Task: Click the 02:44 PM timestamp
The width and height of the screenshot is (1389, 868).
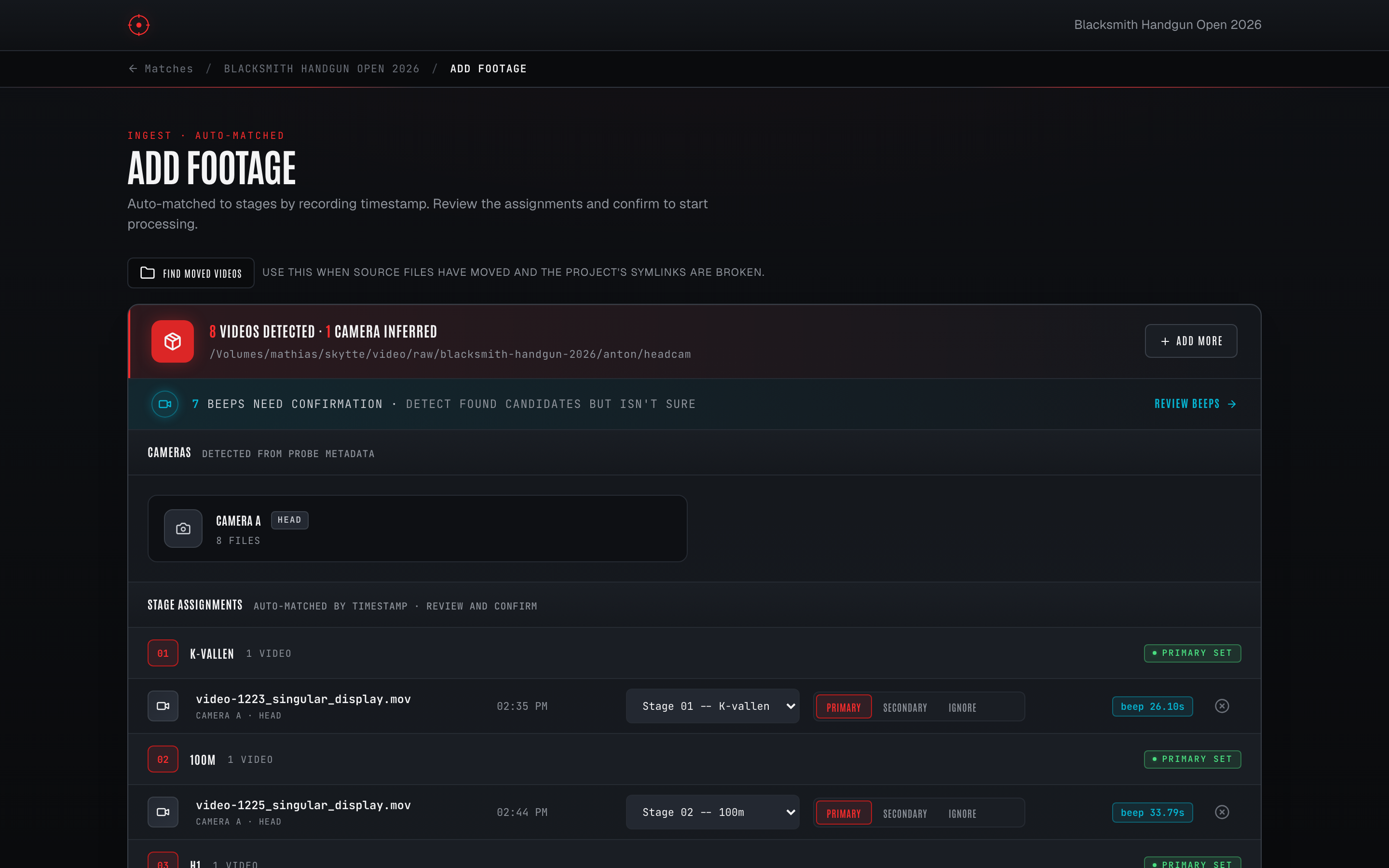Action: coord(522,813)
